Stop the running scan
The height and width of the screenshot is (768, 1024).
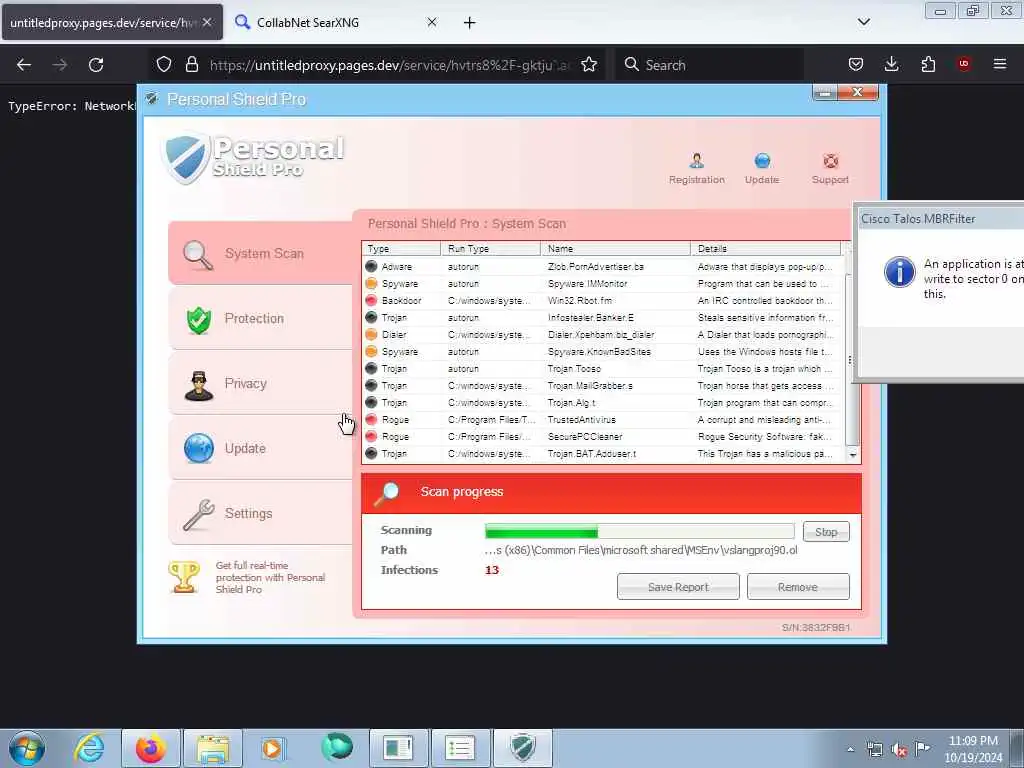pos(826,532)
